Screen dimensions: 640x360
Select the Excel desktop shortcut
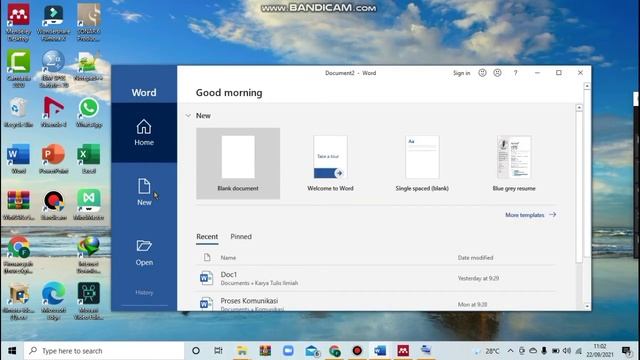(x=89, y=159)
